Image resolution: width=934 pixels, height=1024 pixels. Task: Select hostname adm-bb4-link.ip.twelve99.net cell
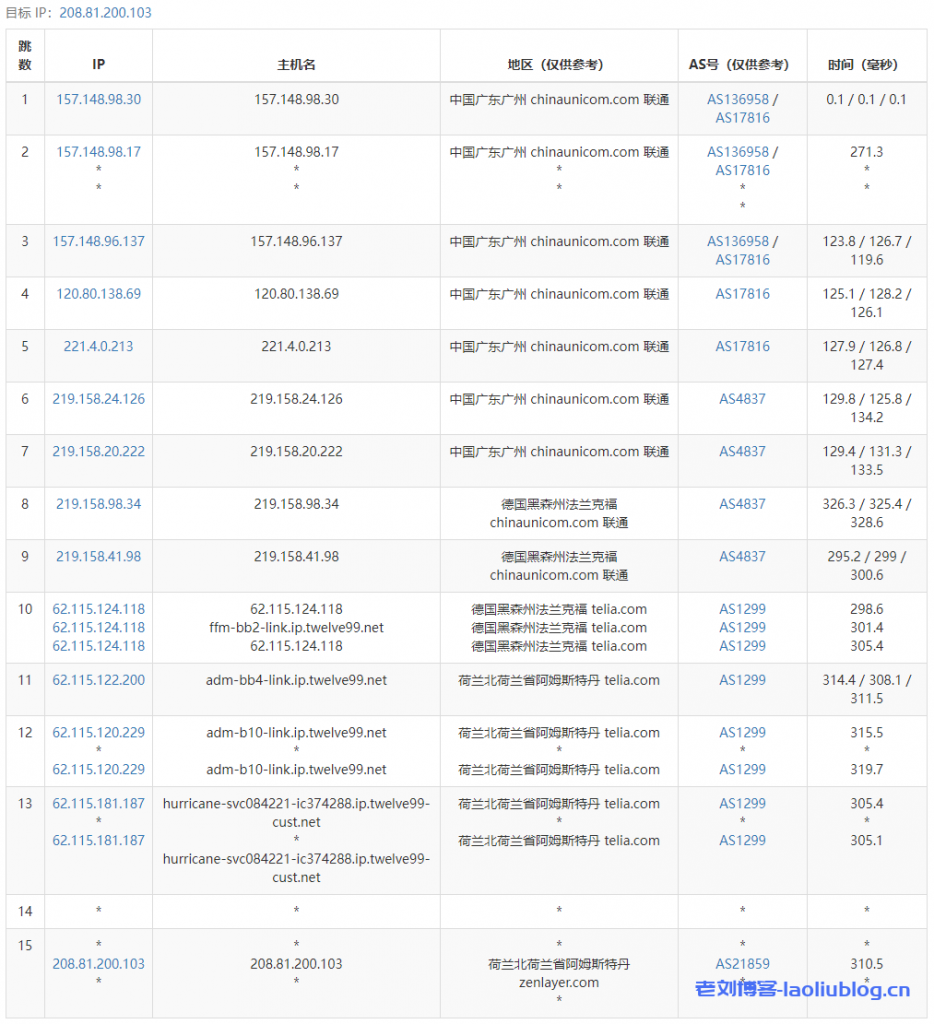pyautogui.click(x=296, y=680)
